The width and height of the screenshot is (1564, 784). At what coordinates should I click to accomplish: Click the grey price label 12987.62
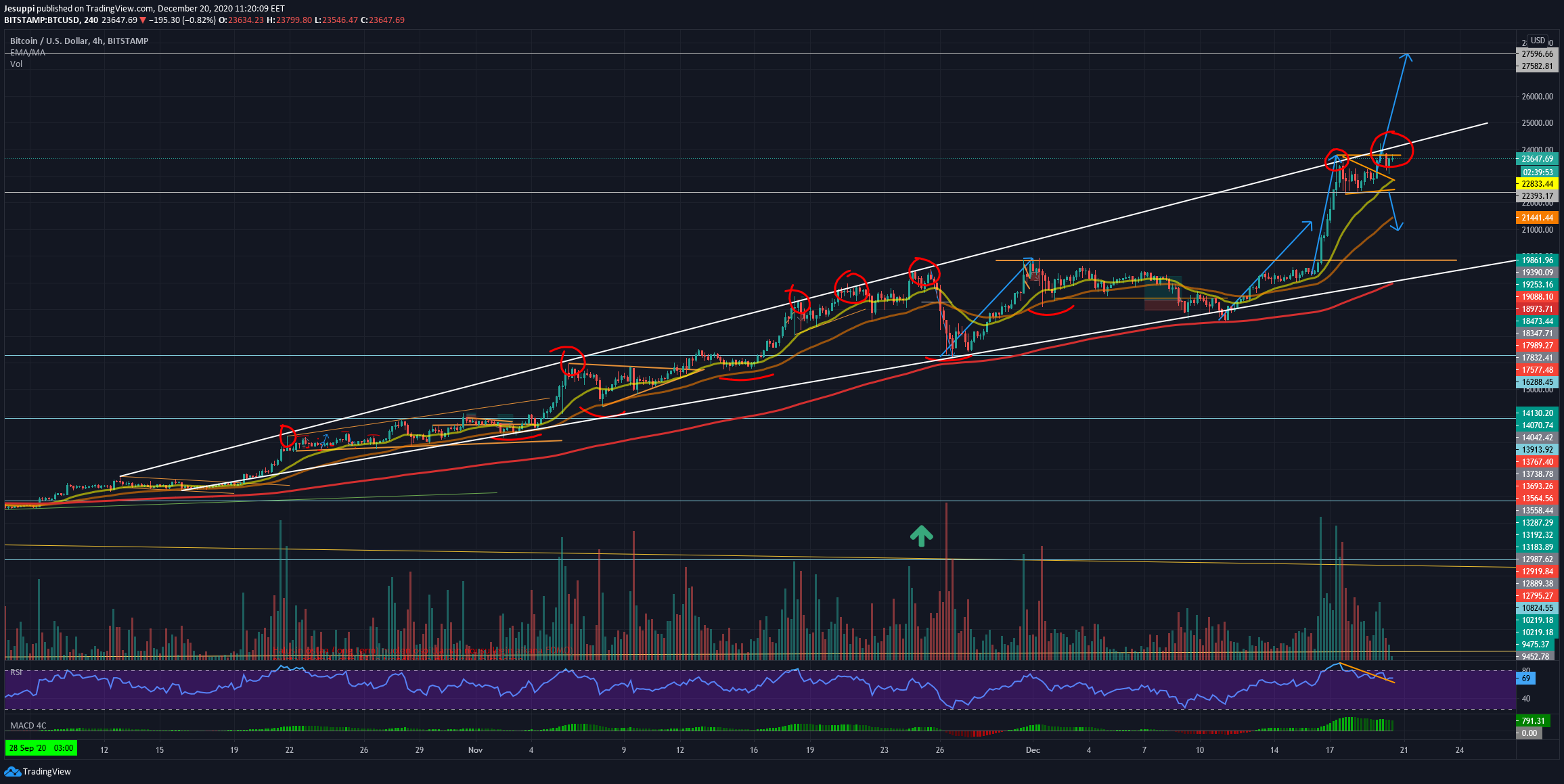point(1537,559)
